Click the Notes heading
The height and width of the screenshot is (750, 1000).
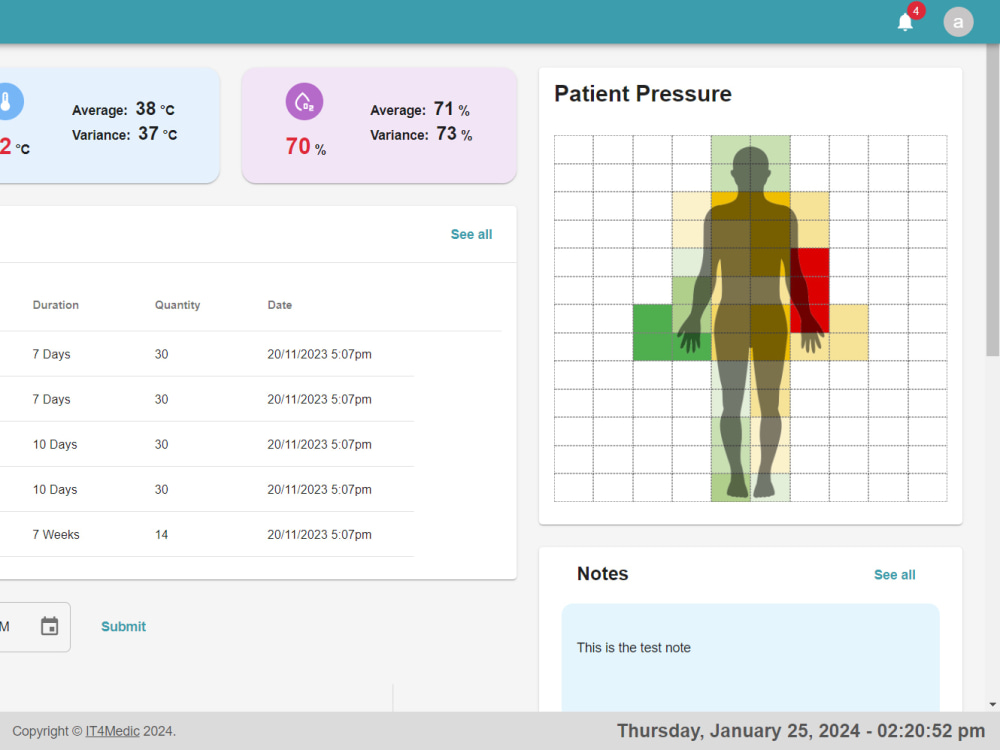(x=603, y=573)
